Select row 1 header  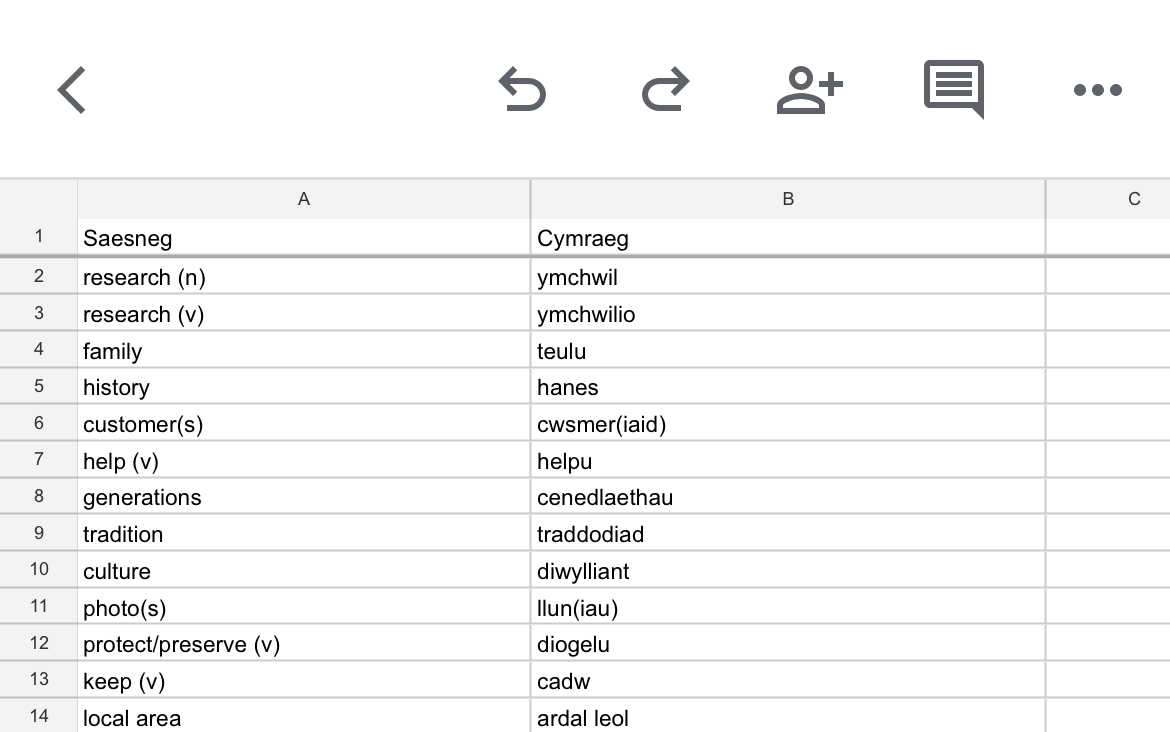coord(39,237)
